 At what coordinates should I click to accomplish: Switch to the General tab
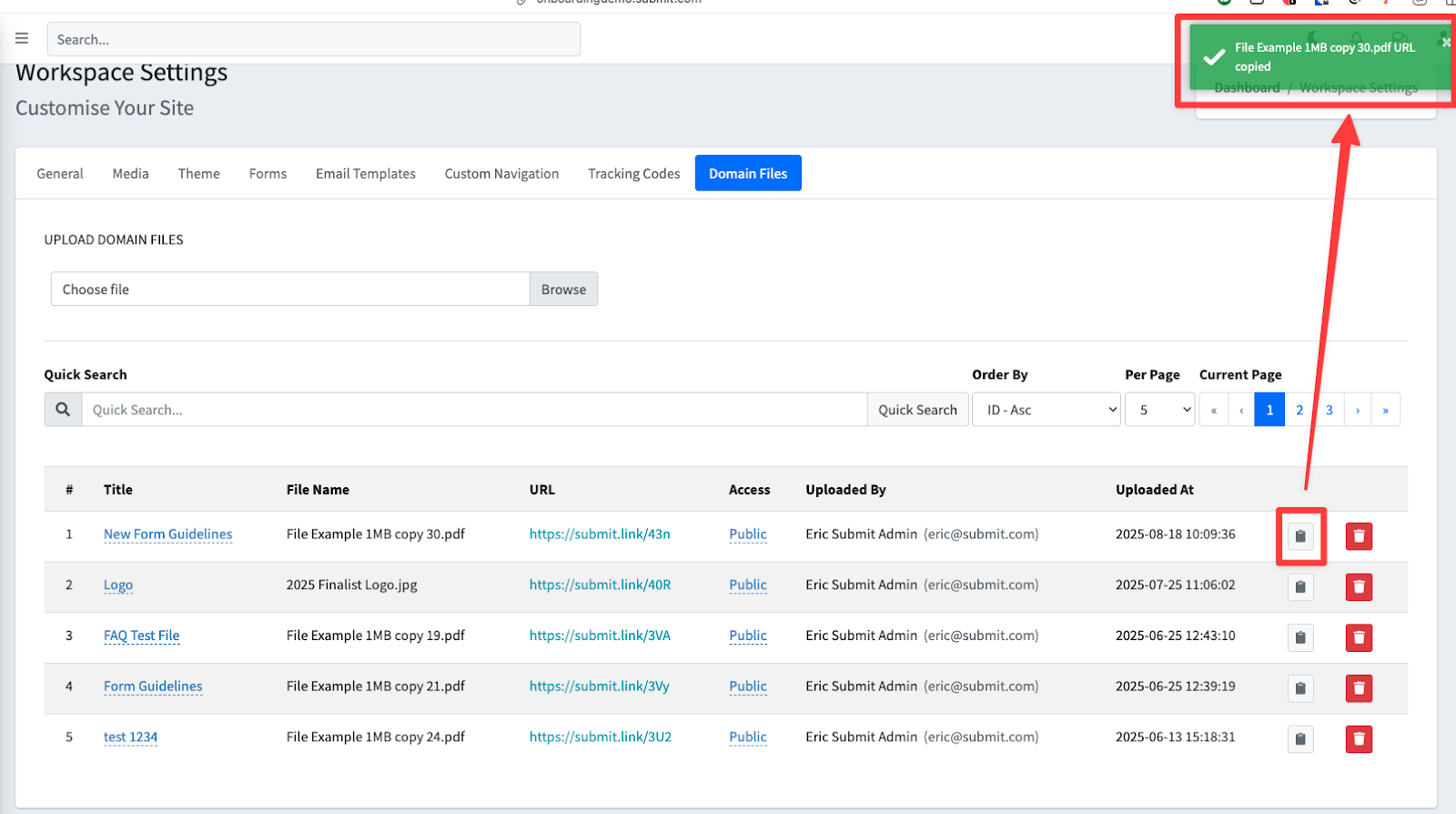point(60,173)
